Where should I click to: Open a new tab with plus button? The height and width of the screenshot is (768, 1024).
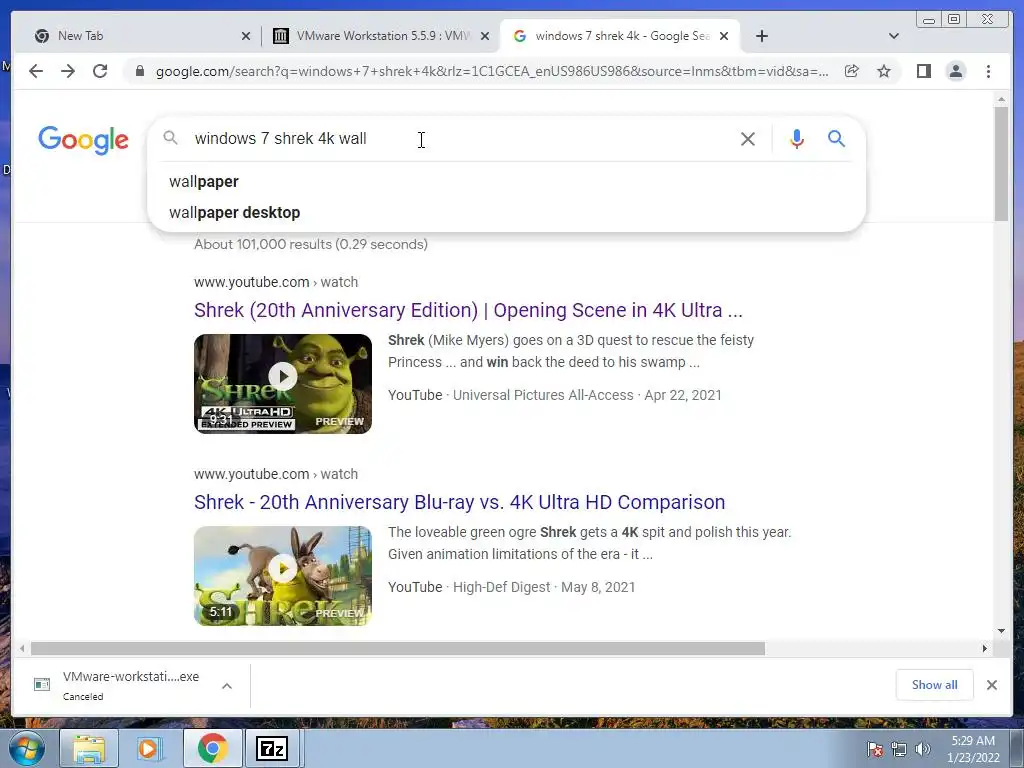click(x=761, y=36)
